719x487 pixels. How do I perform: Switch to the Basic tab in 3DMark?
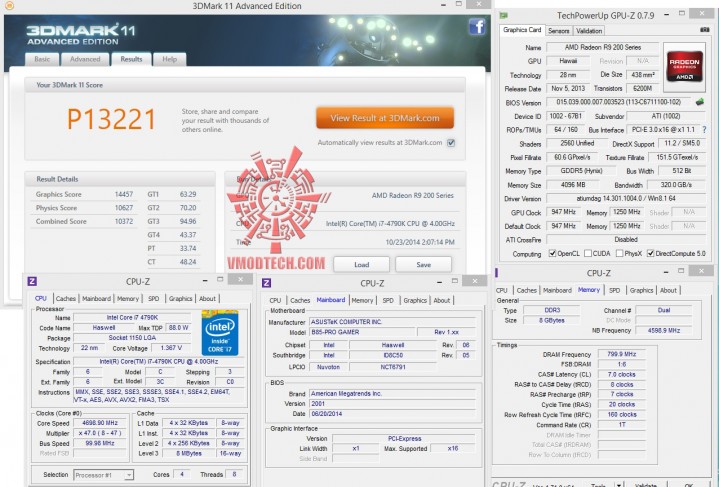coord(42,59)
